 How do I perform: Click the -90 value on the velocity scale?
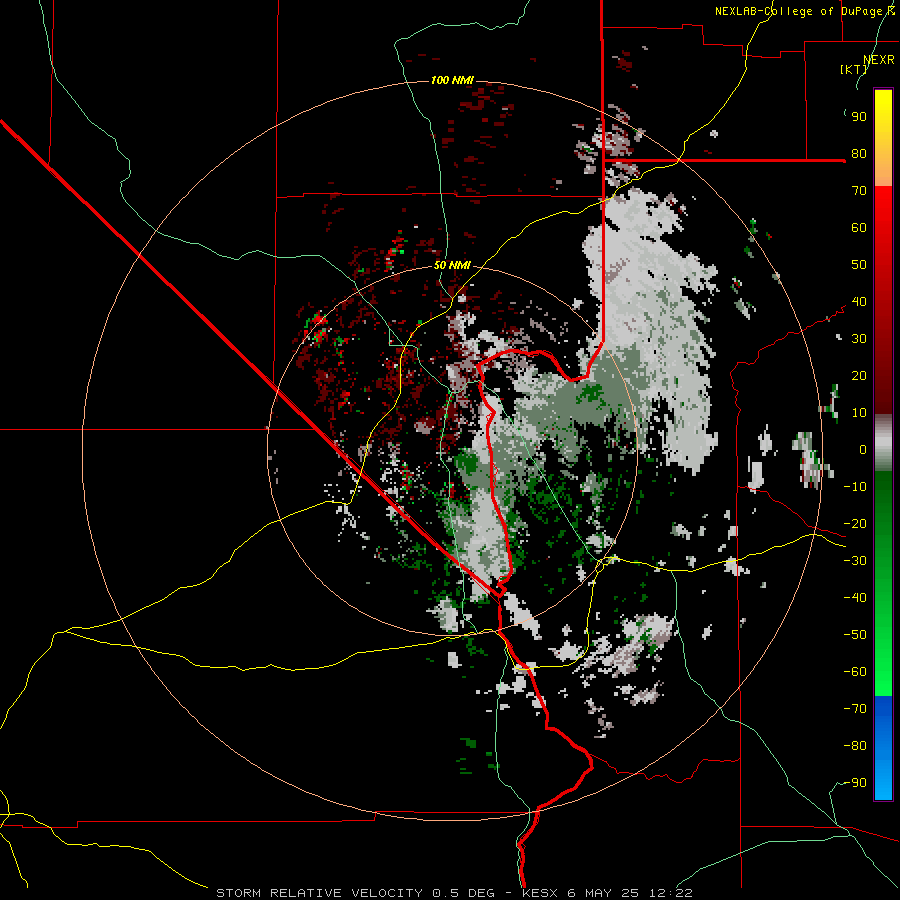tap(855, 783)
